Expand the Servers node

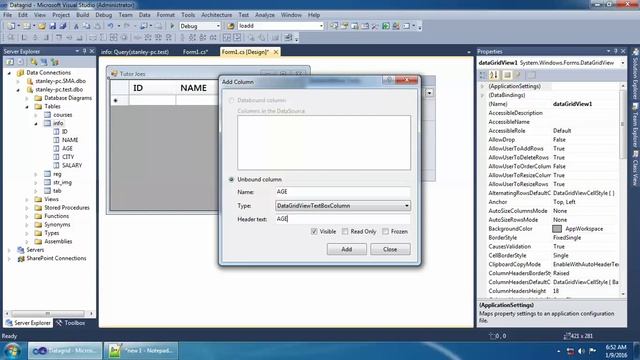point(9,250)
